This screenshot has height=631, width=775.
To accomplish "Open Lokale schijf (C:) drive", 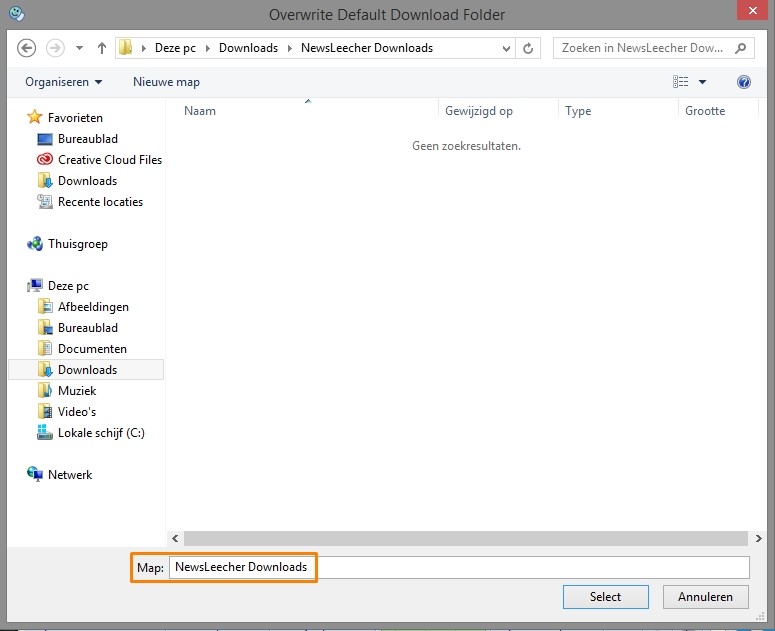I will pos(100,433).
